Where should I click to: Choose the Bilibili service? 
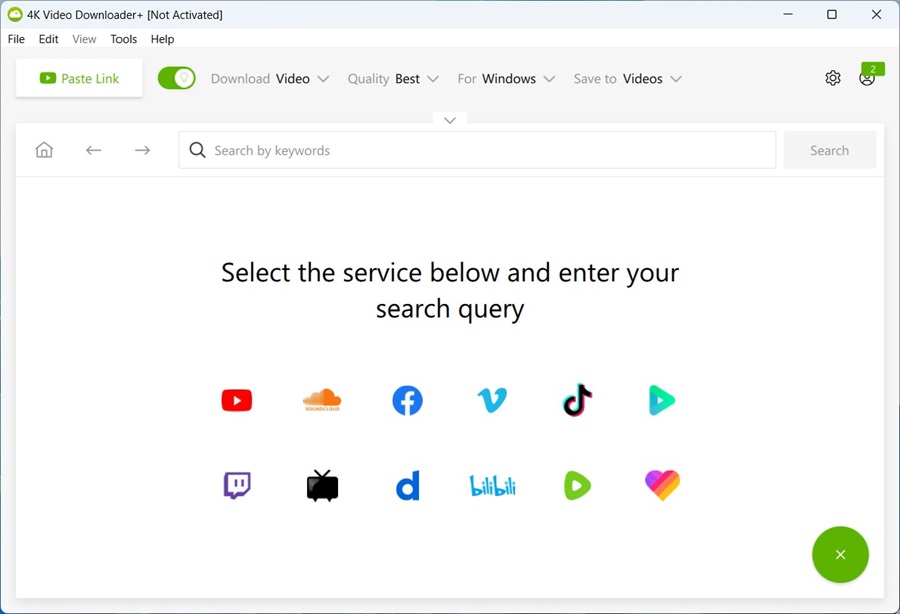492,485
